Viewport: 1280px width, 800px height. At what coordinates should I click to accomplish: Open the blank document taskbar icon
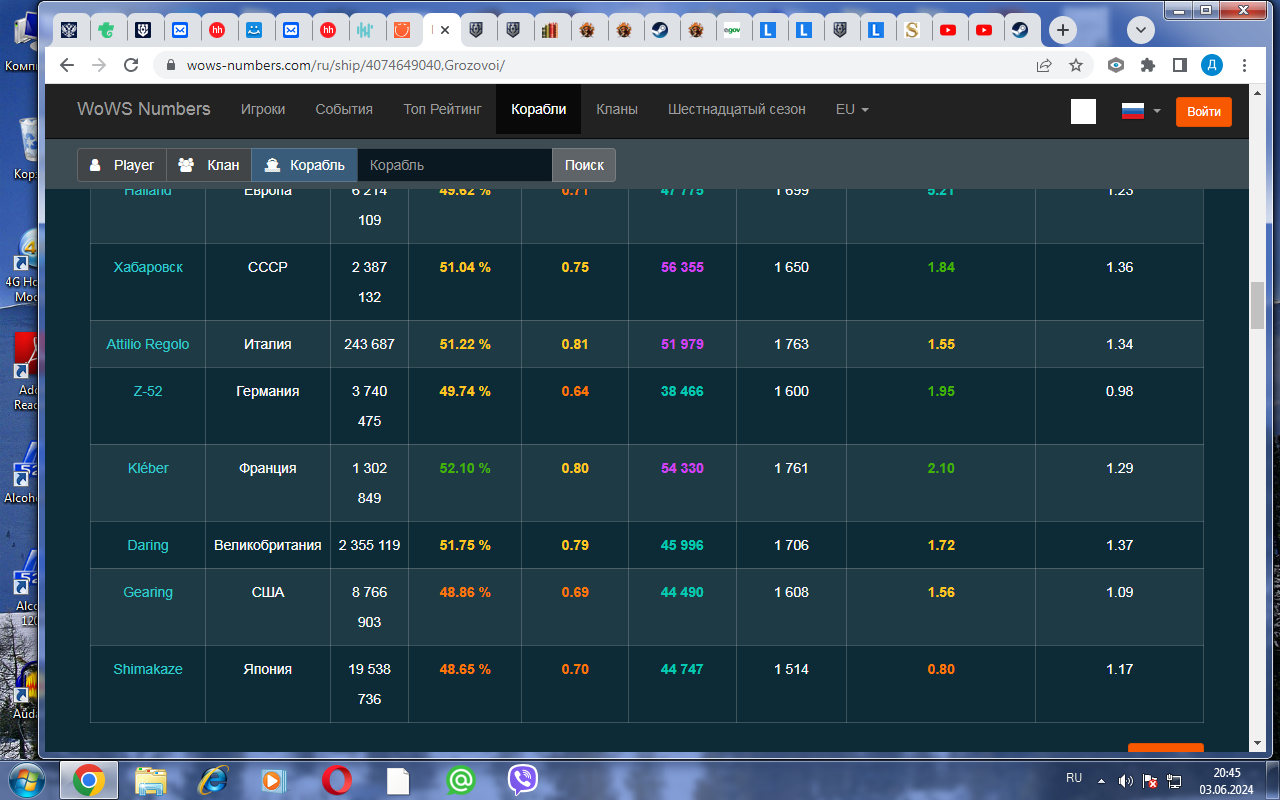pos(398,780)
